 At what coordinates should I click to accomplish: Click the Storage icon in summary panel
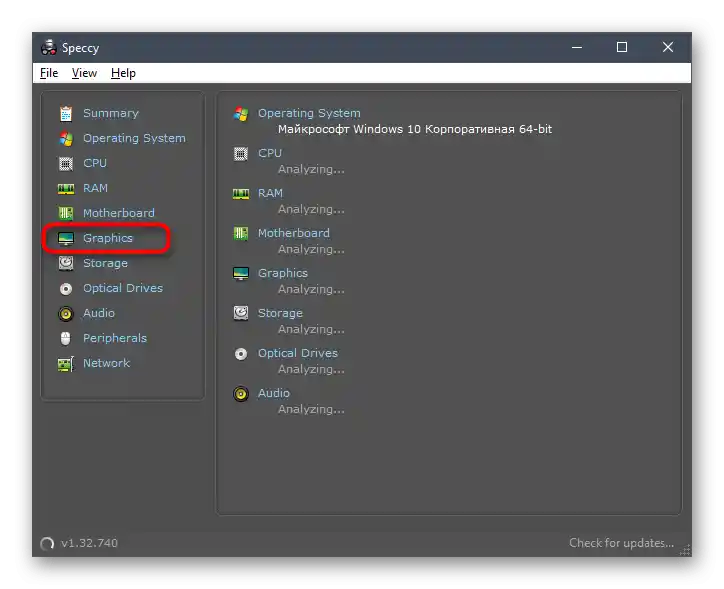coord(241,313)
